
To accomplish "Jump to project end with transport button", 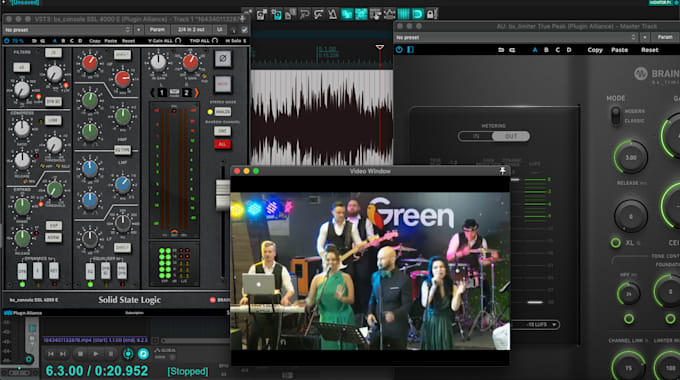I will (62, 354).
